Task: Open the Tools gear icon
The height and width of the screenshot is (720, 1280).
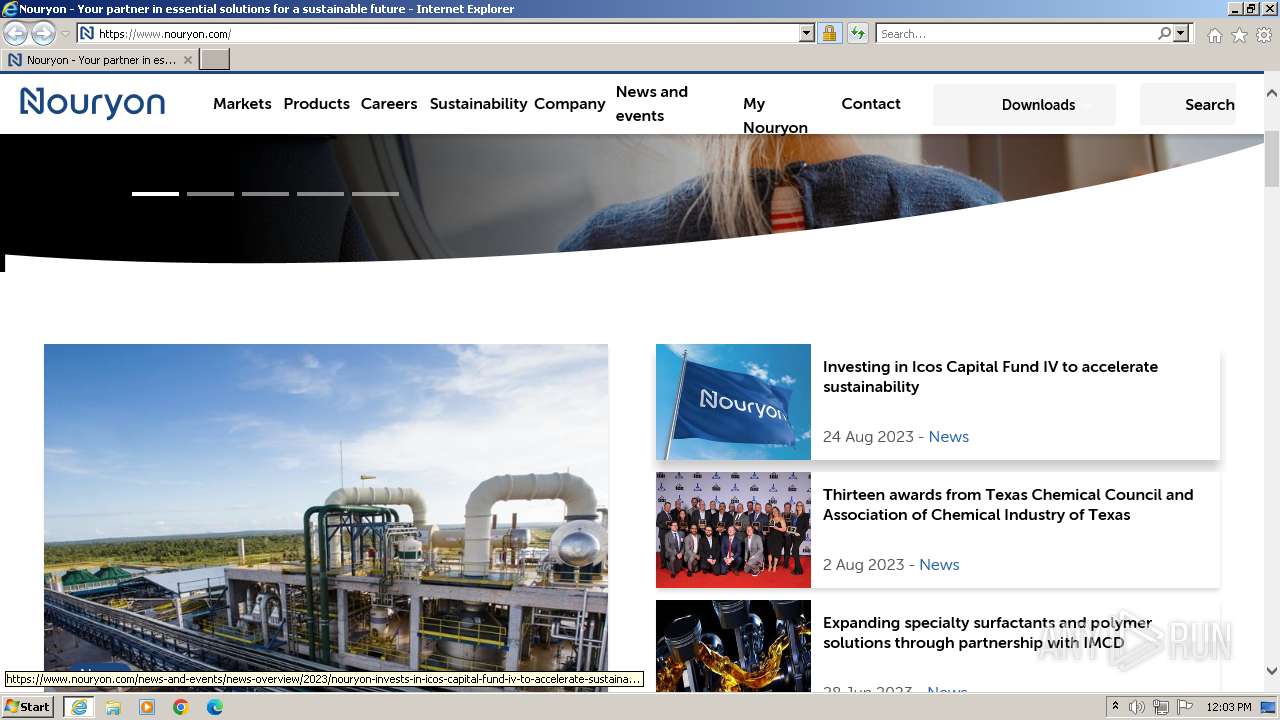Action: [1264, 35]
